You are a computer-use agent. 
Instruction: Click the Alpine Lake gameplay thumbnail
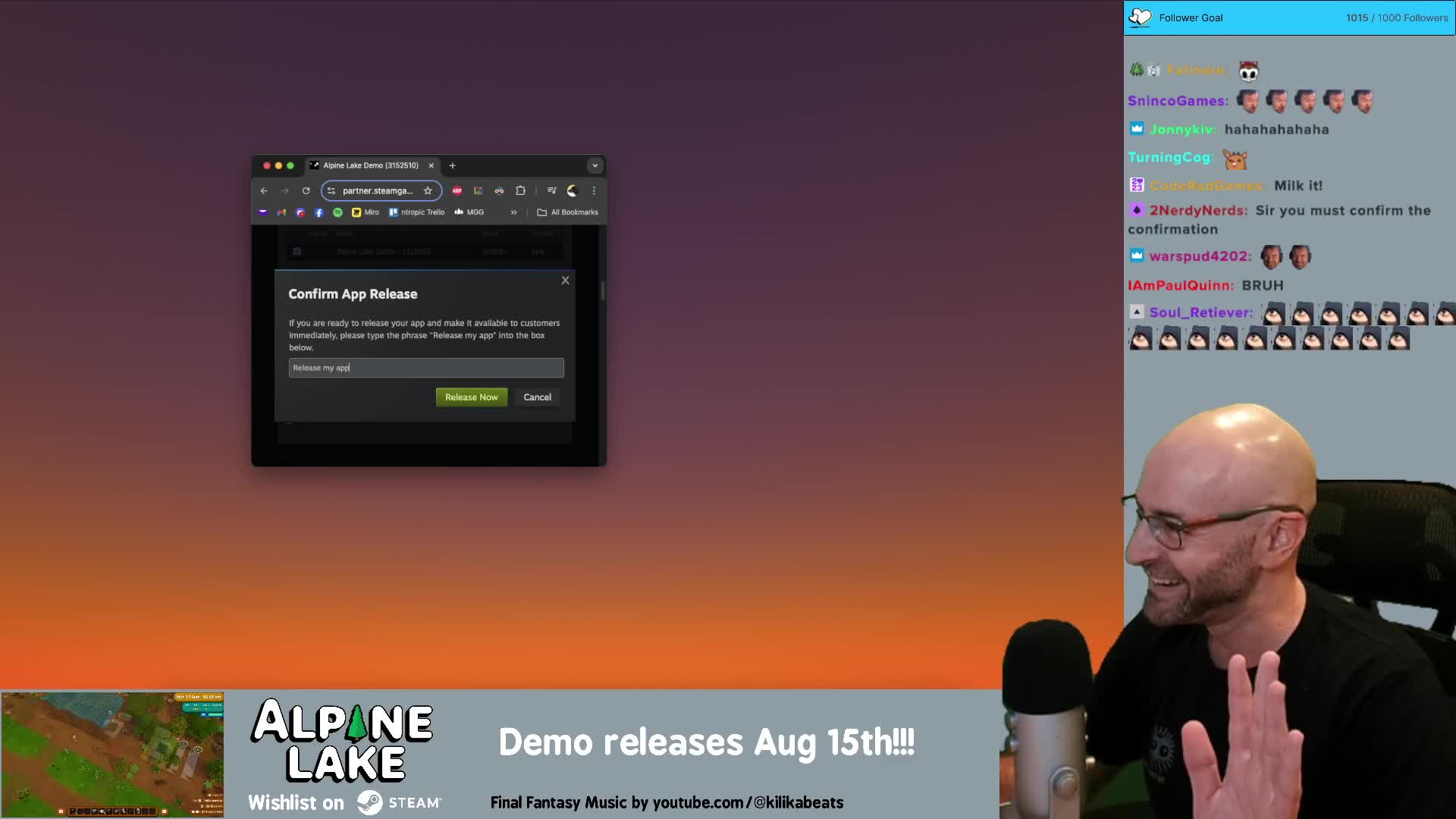pos(112,755)
